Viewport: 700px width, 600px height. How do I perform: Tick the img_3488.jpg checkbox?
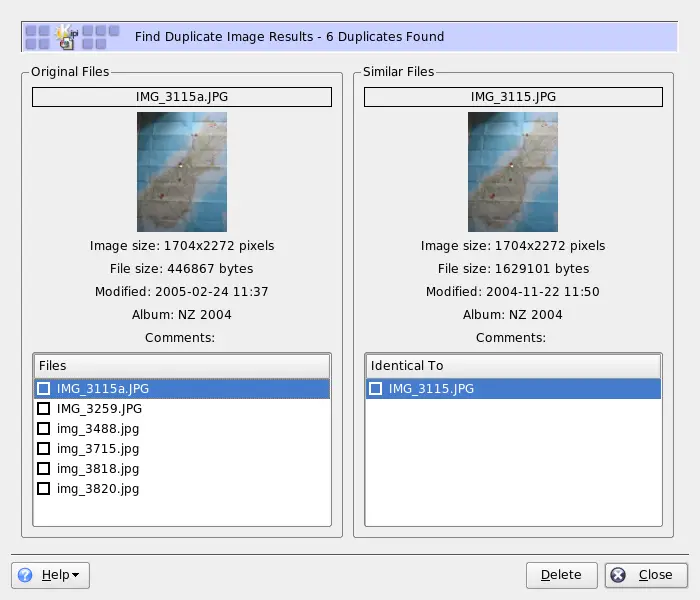tap(43, 428)
